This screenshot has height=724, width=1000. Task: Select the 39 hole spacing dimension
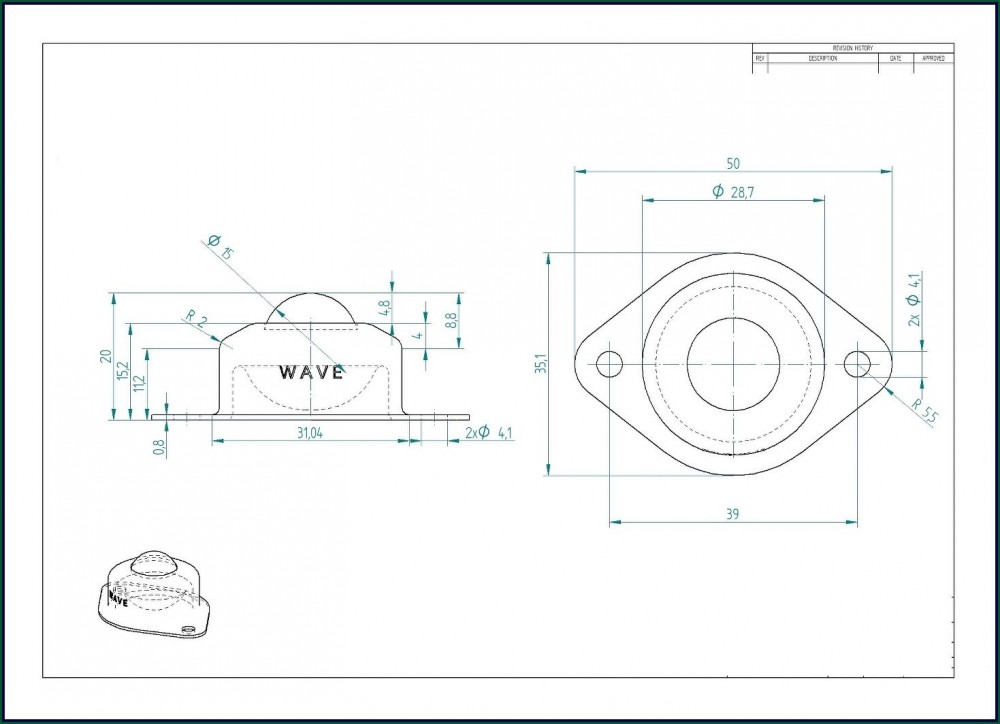732,513
